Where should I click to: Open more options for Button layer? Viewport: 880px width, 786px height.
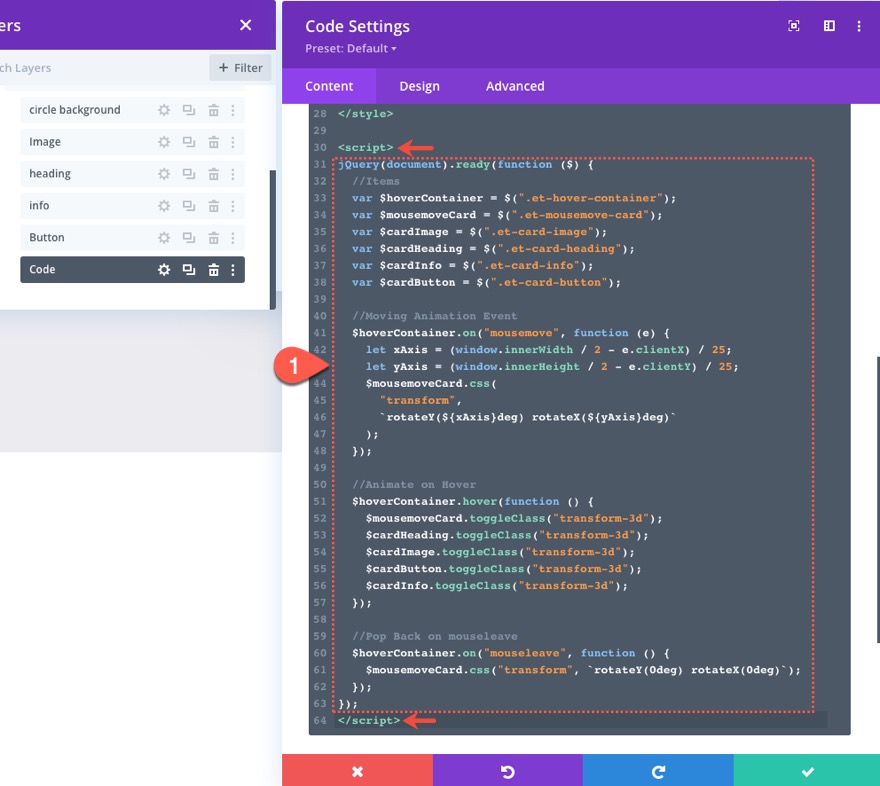tap(233, 238)
